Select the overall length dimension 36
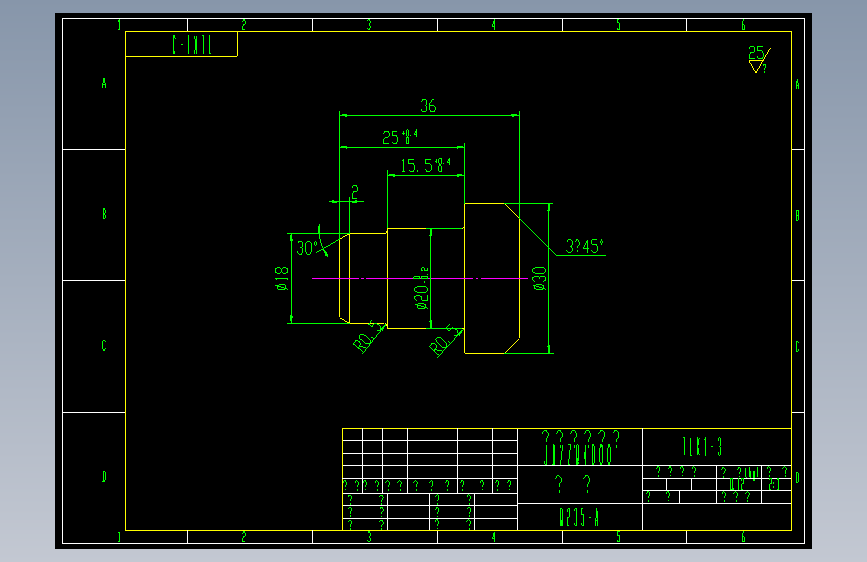 pos(428,106)
